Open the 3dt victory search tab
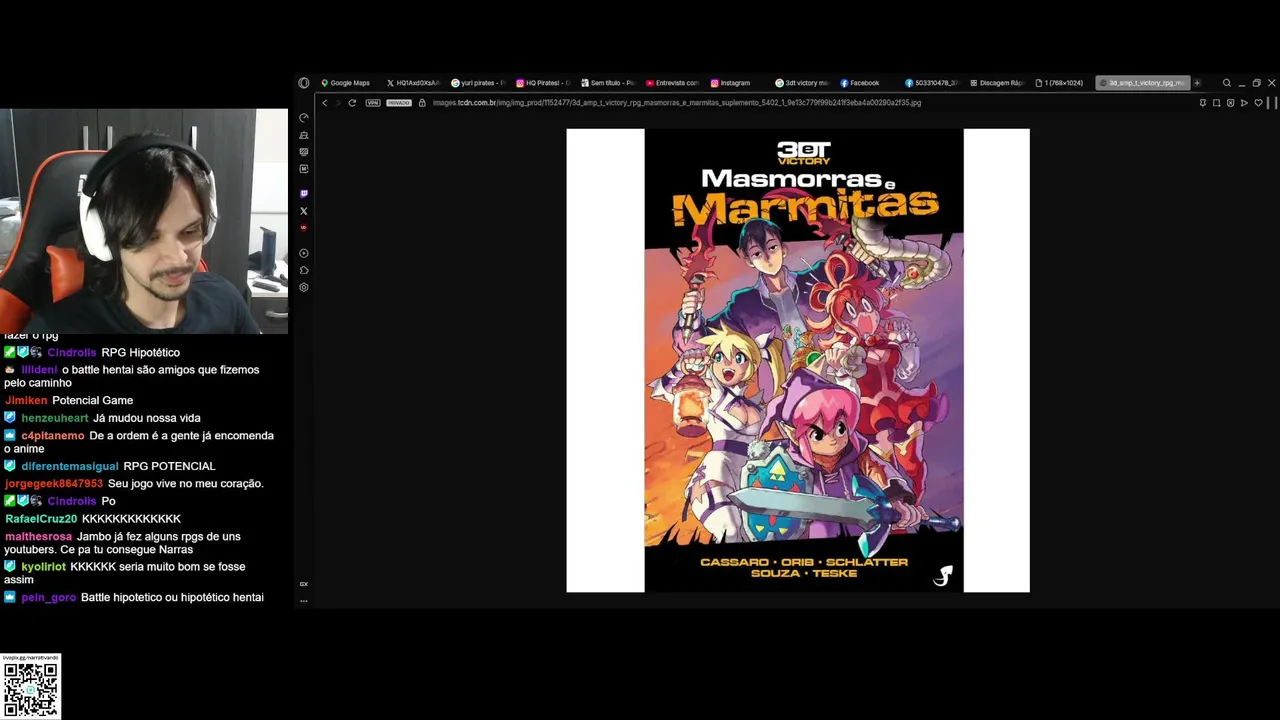Screen dimensions: 1280x720 point(802,83)
